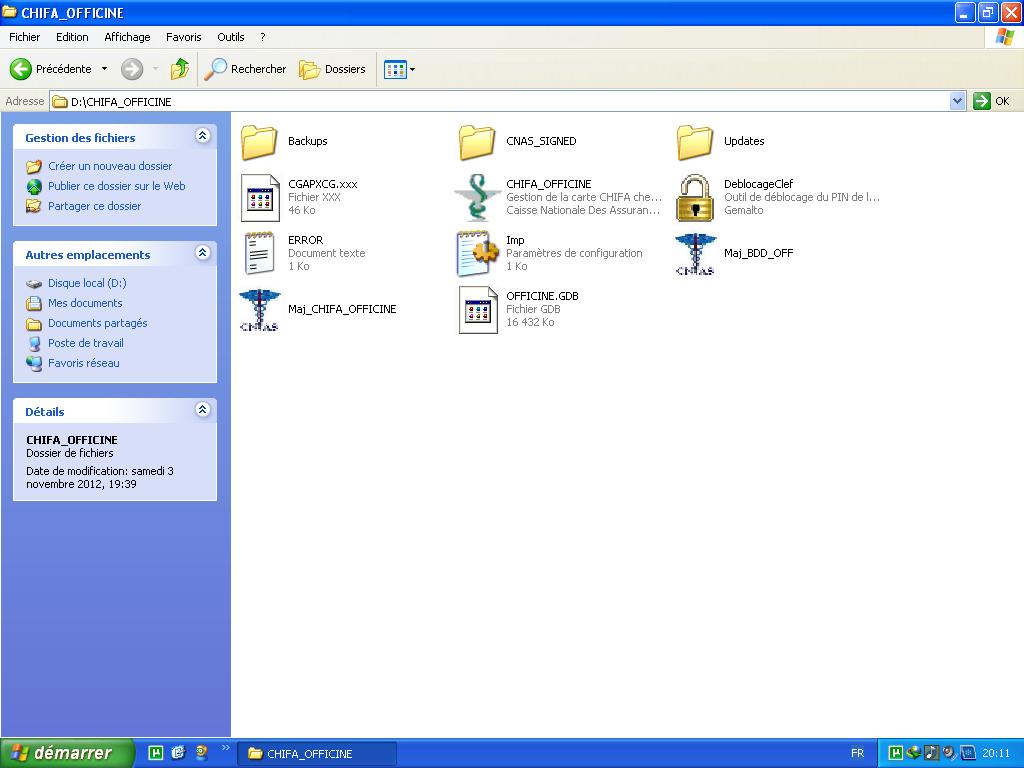This screenshot has height=768, width=1024.
Task: Open the Affichage menu
Action: 127,37
